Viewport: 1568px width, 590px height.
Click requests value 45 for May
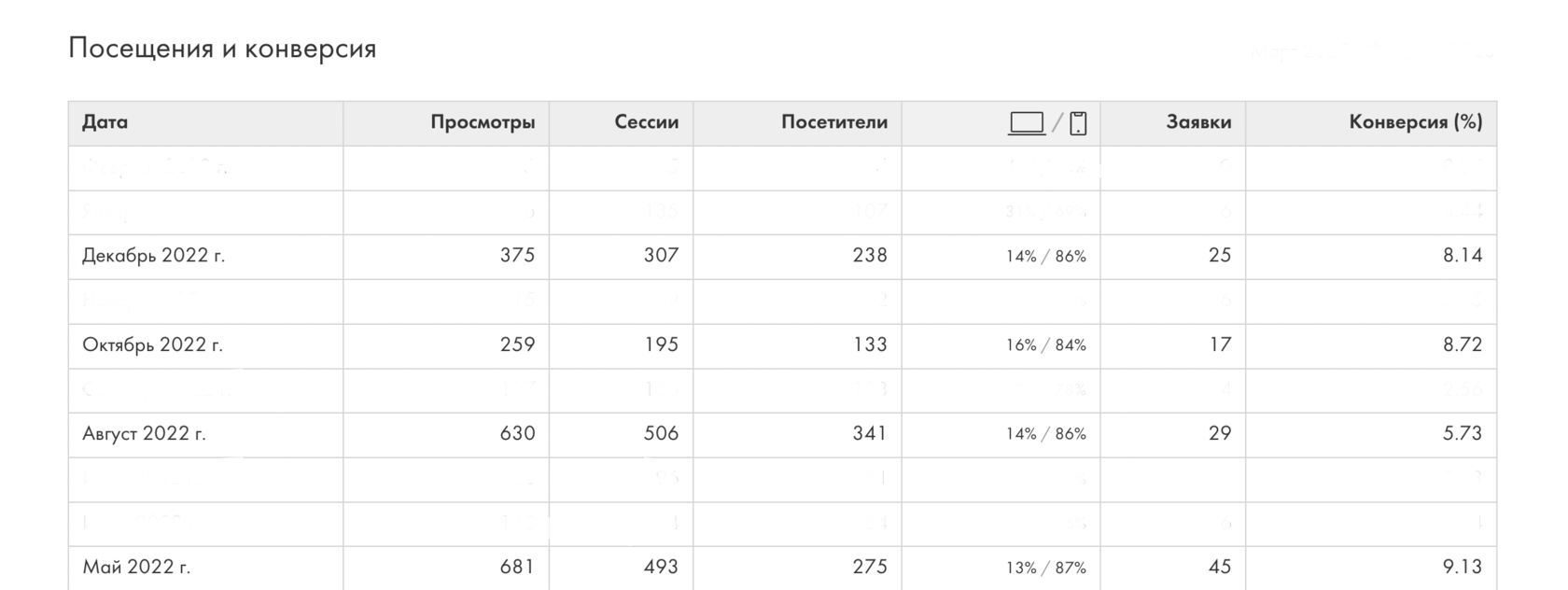(x=1219, y=568)
